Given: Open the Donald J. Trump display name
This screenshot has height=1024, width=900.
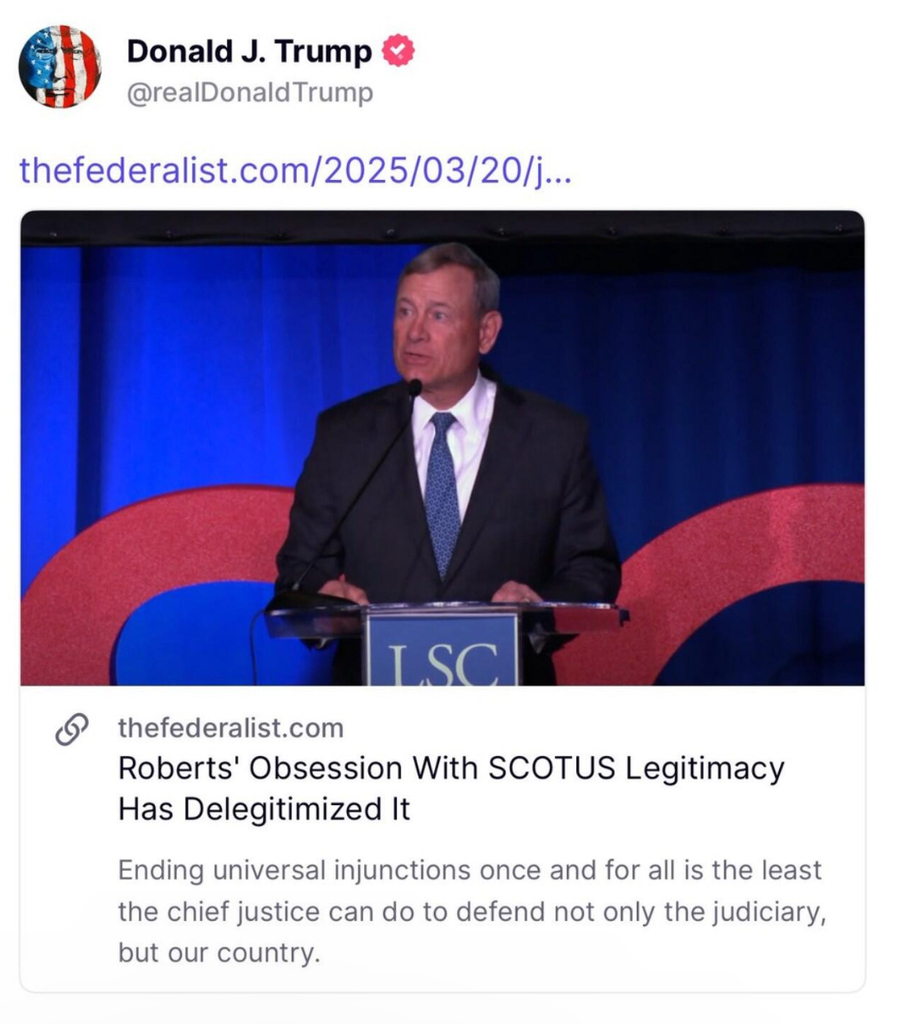Looking at the screenshot, I should click(250, 51).
